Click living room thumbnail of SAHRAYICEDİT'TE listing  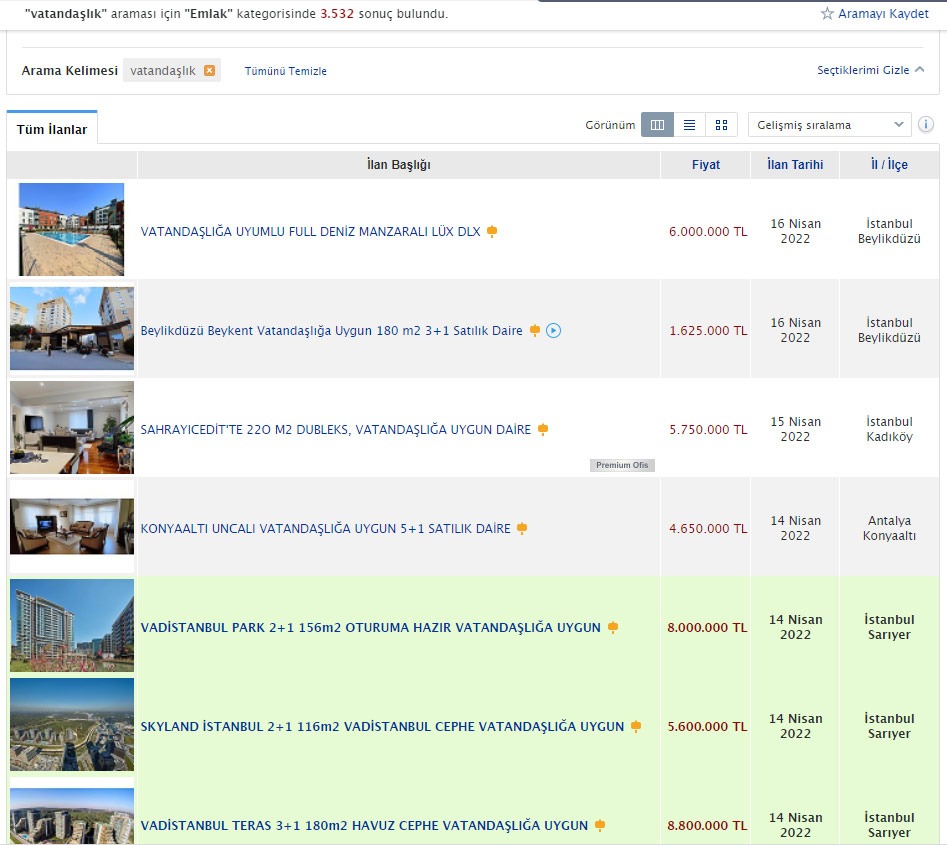click(72, 427)
